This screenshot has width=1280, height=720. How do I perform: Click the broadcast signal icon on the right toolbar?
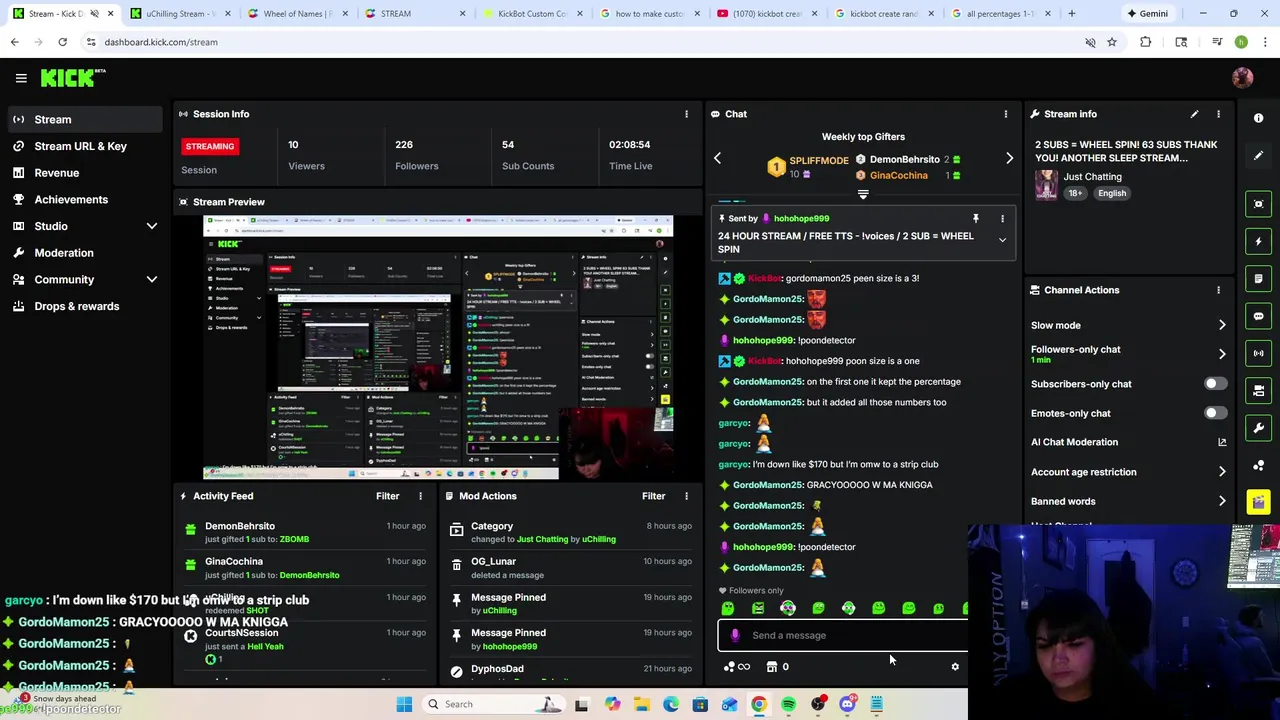(x=1258, y=353)
